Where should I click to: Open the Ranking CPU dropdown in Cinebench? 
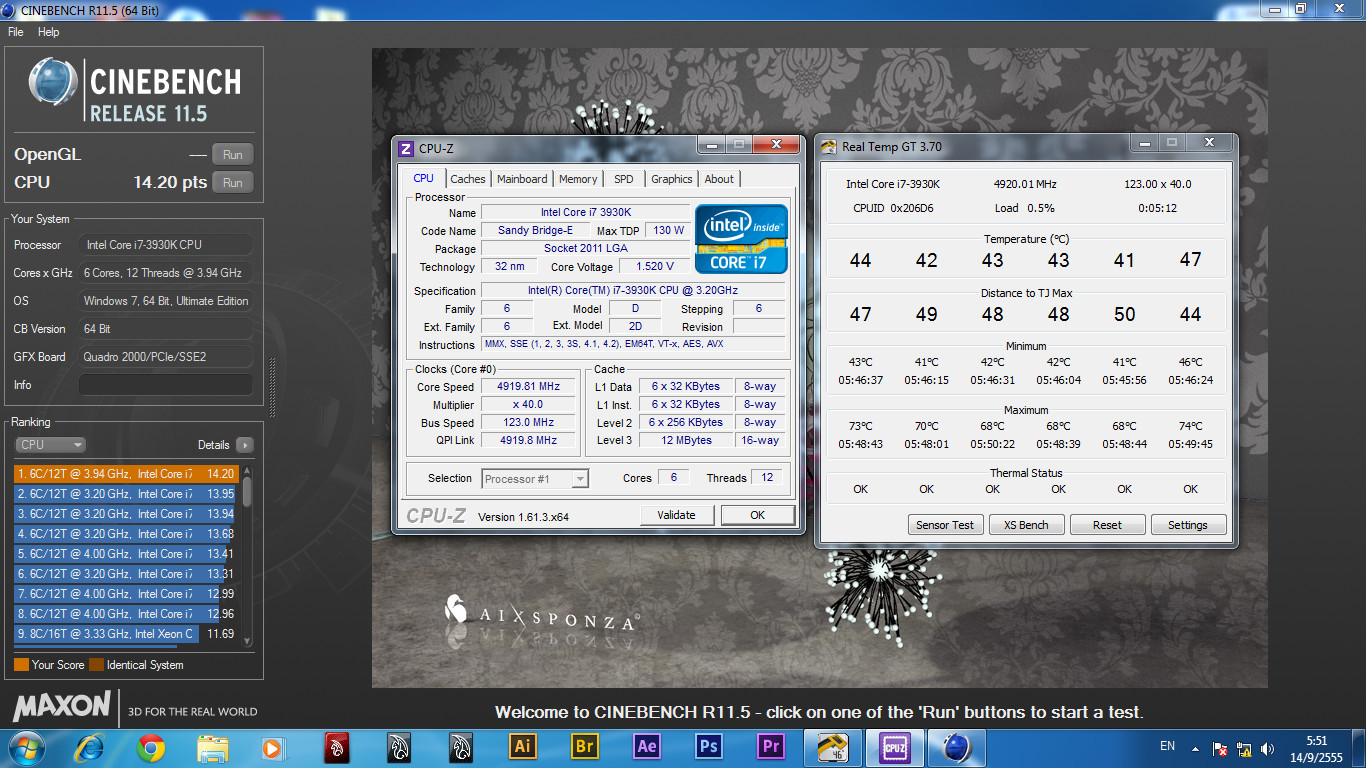(50, 445)
